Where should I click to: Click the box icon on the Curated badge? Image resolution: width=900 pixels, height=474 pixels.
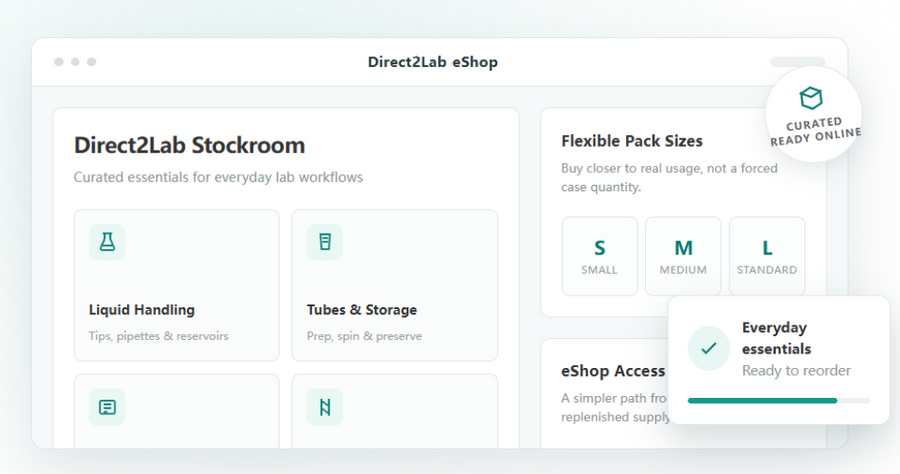811,98
